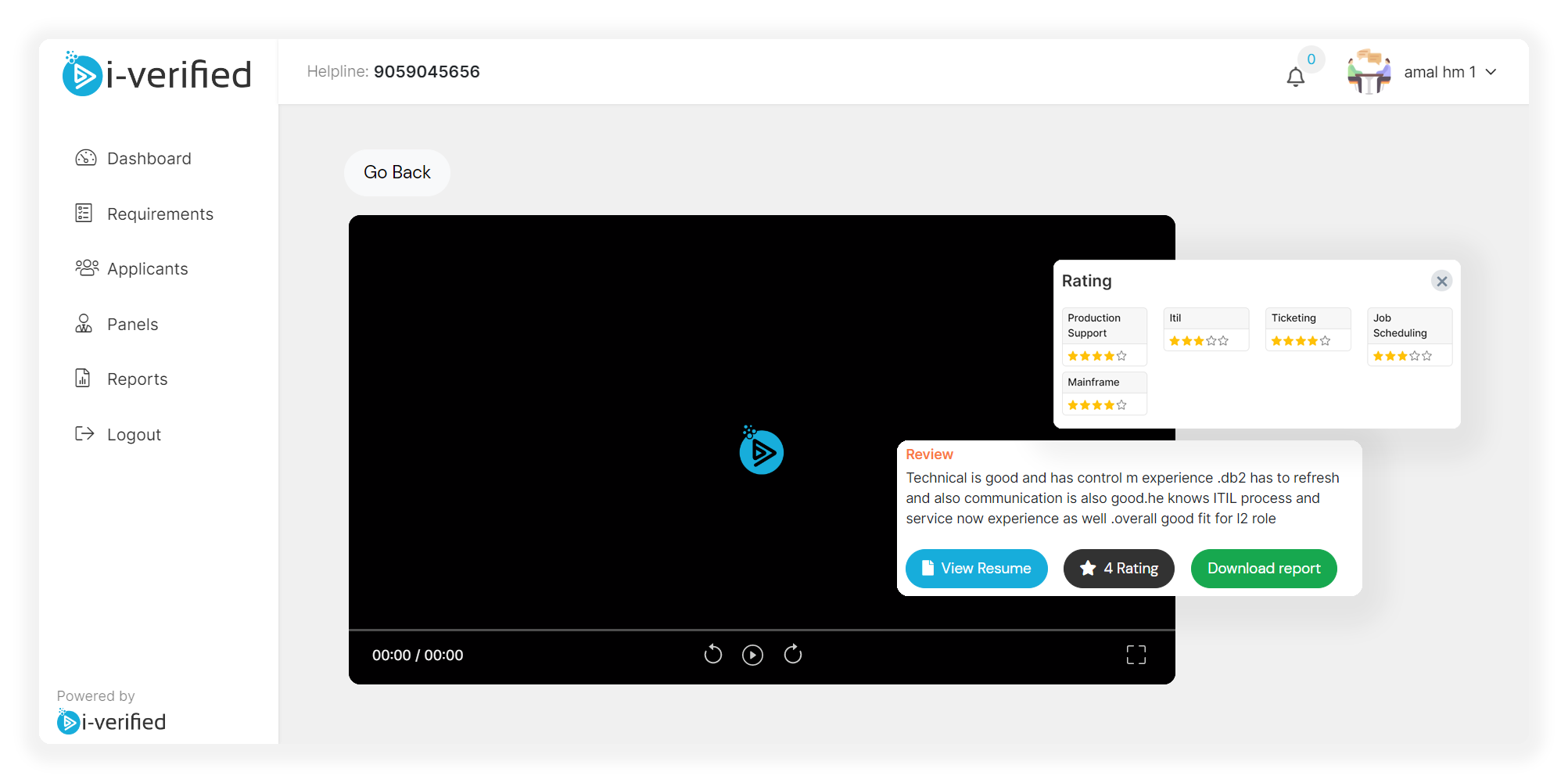The width and height of the screenshot is (1568, 783).
Task: Navigate to Panels in the sidebar
Action: (132, 325)
